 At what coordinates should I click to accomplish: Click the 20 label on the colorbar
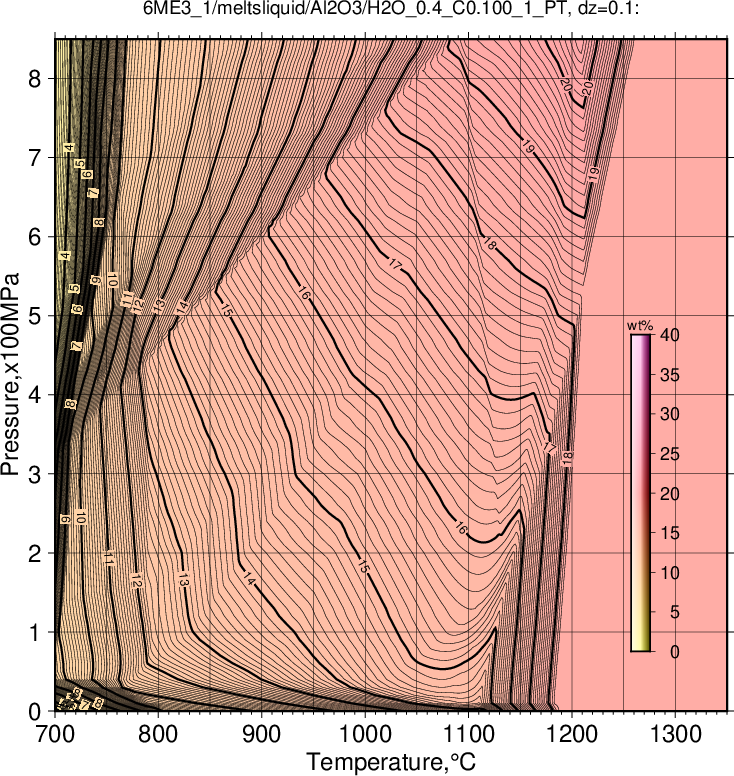click(669, 493)
